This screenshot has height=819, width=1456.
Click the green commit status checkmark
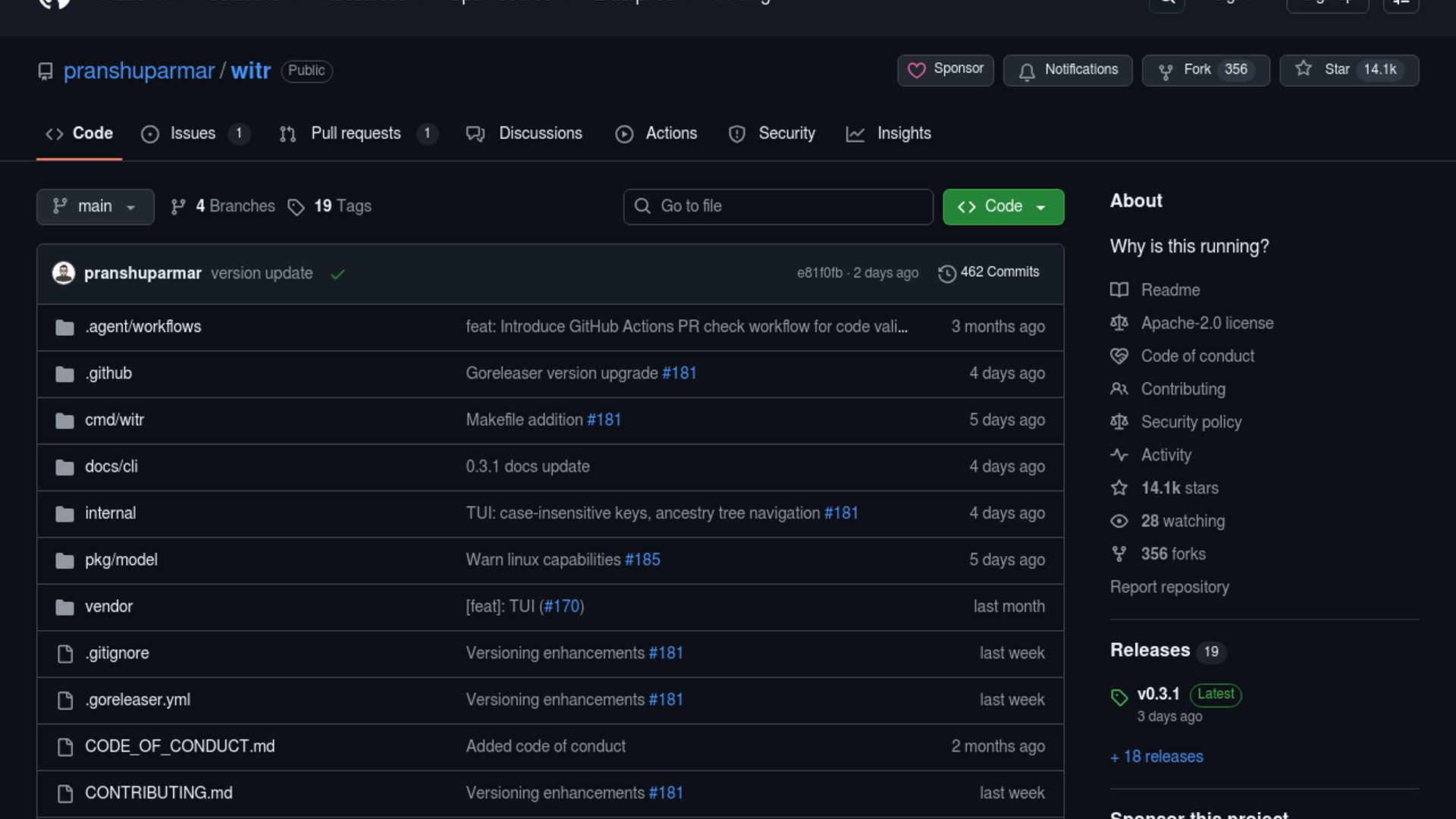[x=337, y=274]
